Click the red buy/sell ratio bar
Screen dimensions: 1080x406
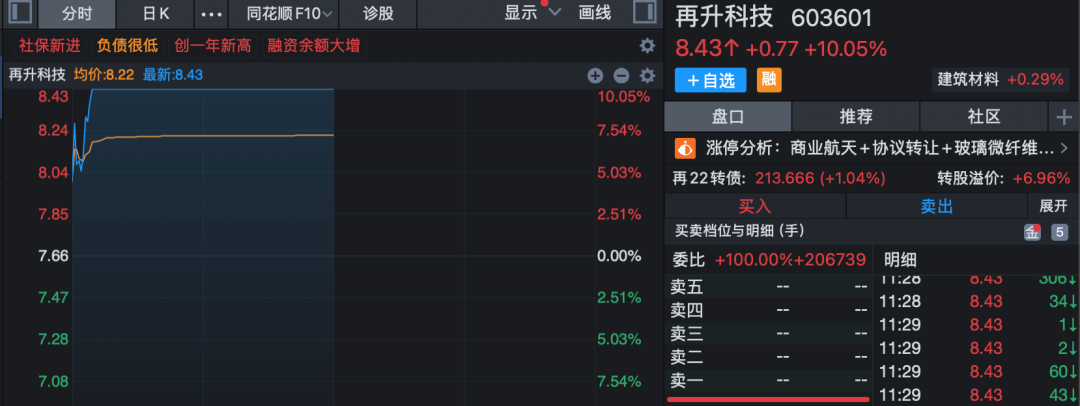click(x=768, y=398)
